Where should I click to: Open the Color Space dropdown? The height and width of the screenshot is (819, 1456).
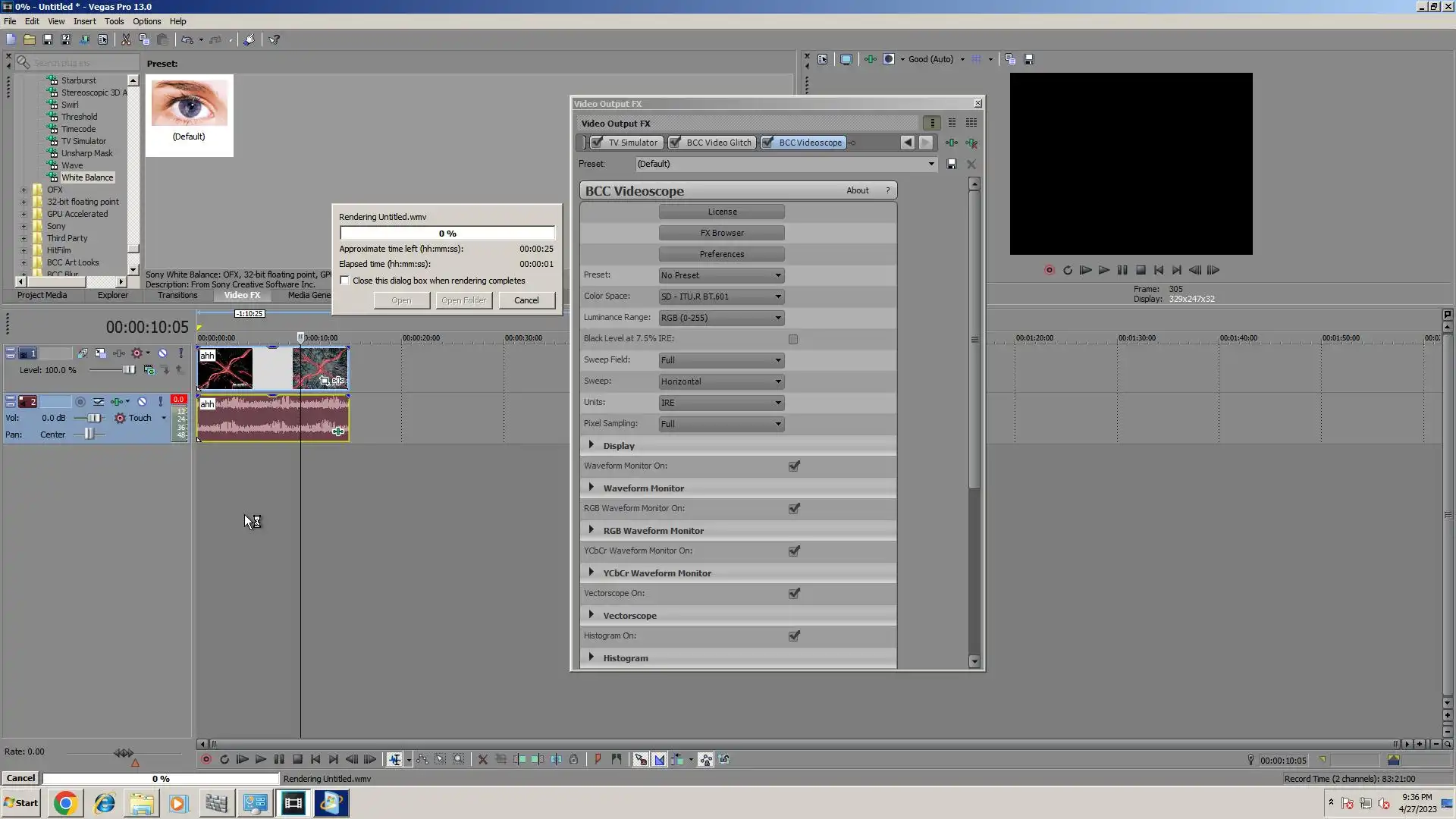tap(721, 297)
